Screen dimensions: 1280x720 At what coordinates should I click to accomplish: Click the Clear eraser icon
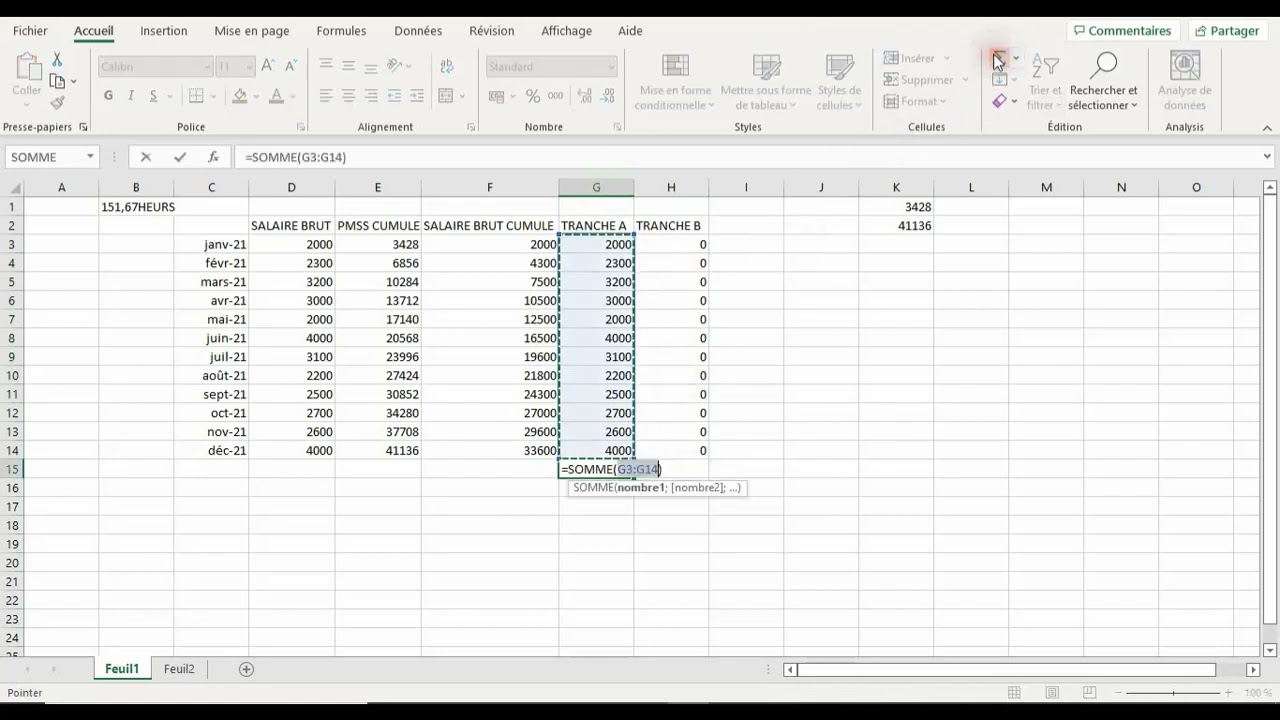pos(999,101)
